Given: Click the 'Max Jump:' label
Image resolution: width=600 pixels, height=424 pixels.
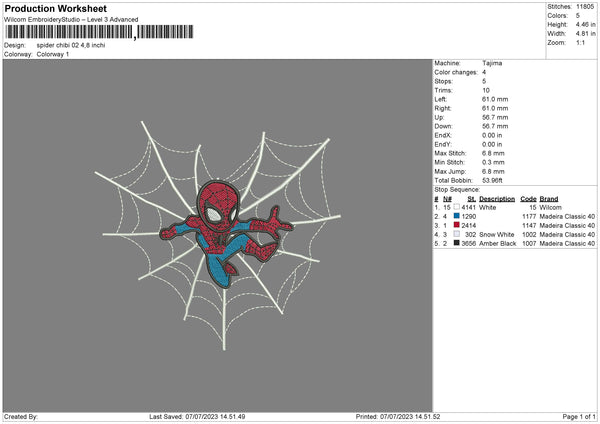Looking at the screenshot, I should pos(450,171).
